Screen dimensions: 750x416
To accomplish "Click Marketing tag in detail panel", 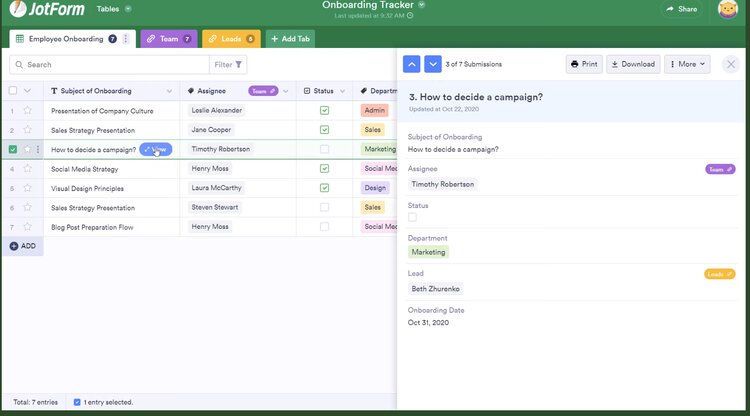I will click(428, 252).
